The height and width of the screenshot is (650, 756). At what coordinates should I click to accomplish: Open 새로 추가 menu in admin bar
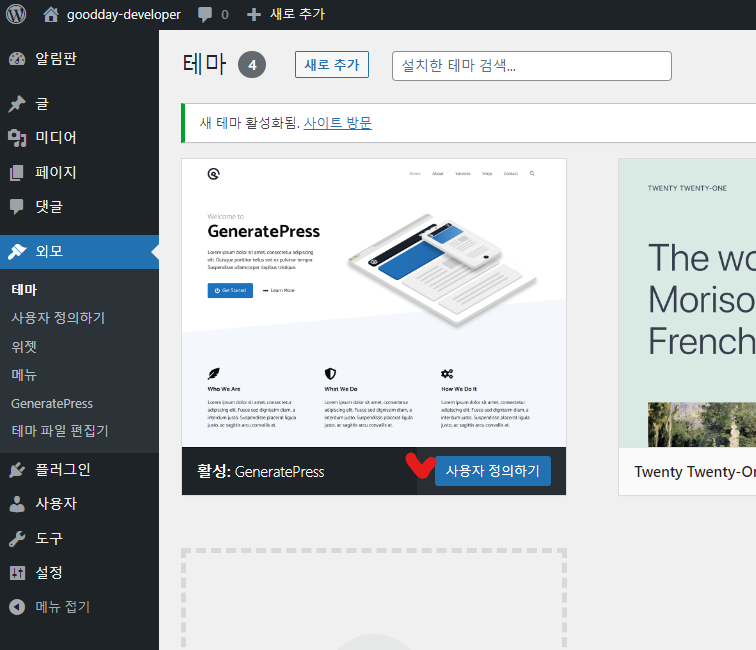click(x=297, y=14)
